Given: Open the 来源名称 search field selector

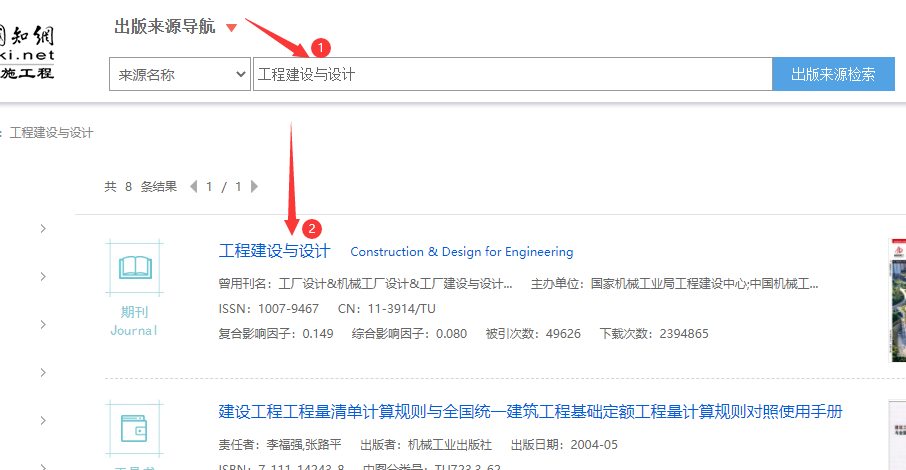Looking at the screenshot, I should (x=180, y=75).
